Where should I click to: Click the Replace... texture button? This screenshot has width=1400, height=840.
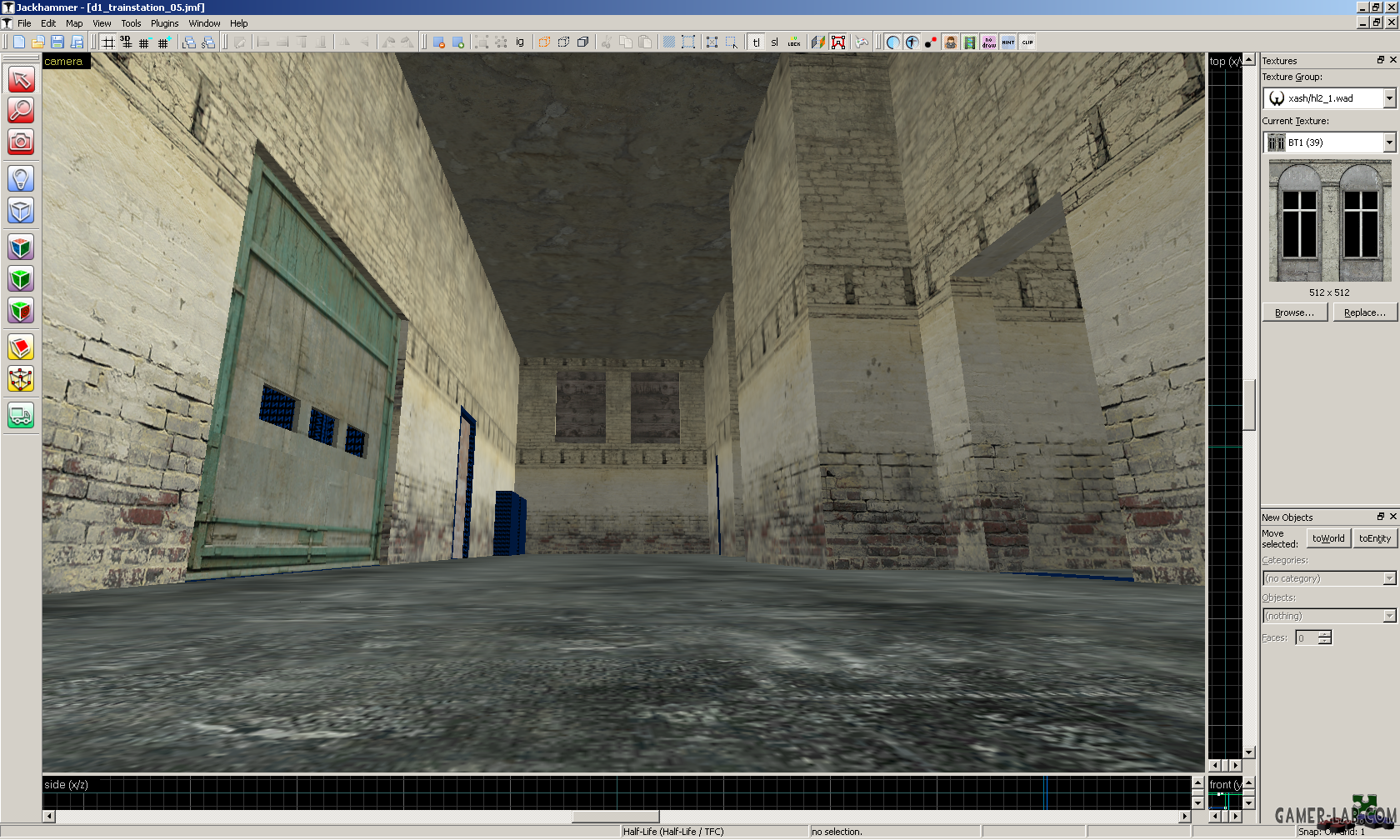pos(1365,312)
